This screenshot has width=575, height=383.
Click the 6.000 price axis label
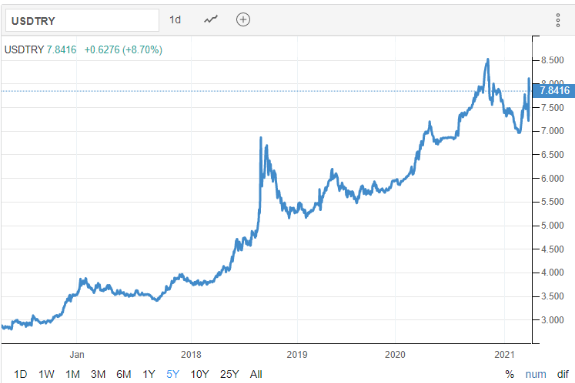pyautogui.click(x=553, y=178)
